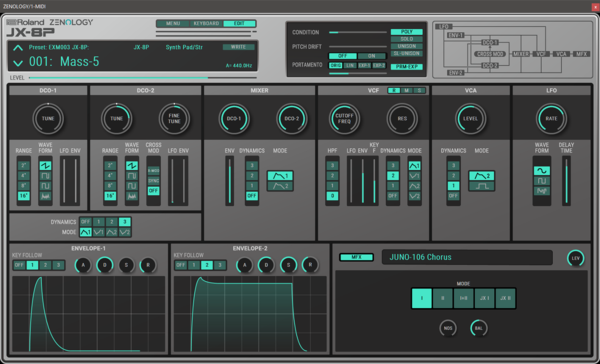Go to next preset with down chevron

tap(18, 62)
